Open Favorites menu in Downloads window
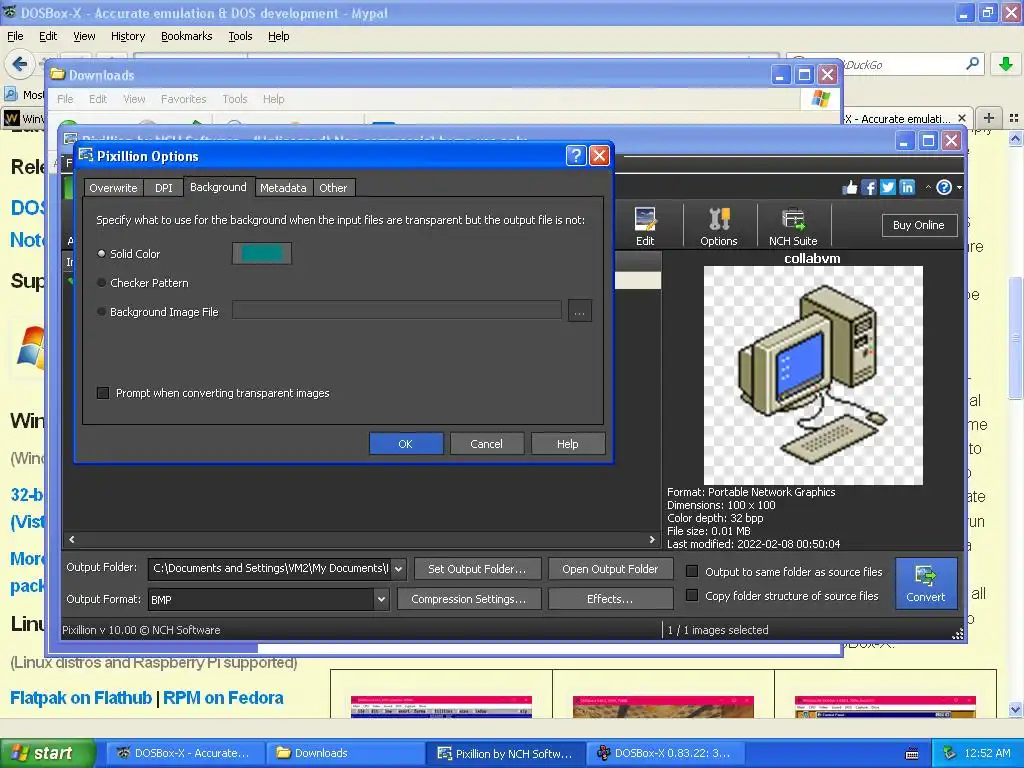Viewport: 1024px width, 768px height. pyautogui.click(x=184, y=99)
